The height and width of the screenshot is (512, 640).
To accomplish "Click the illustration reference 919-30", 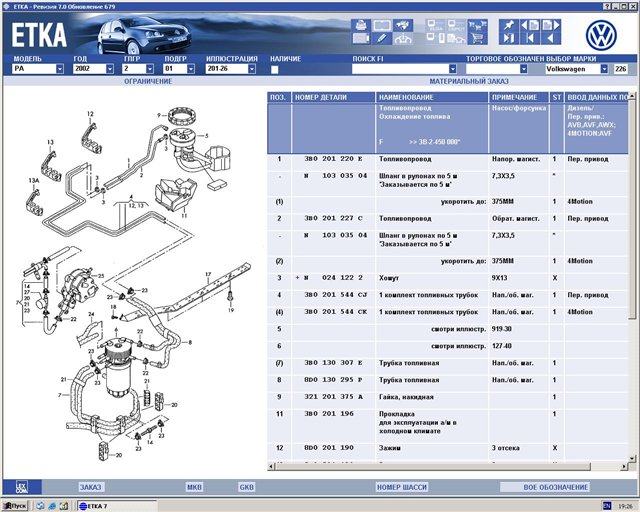I will pos(502,329).
